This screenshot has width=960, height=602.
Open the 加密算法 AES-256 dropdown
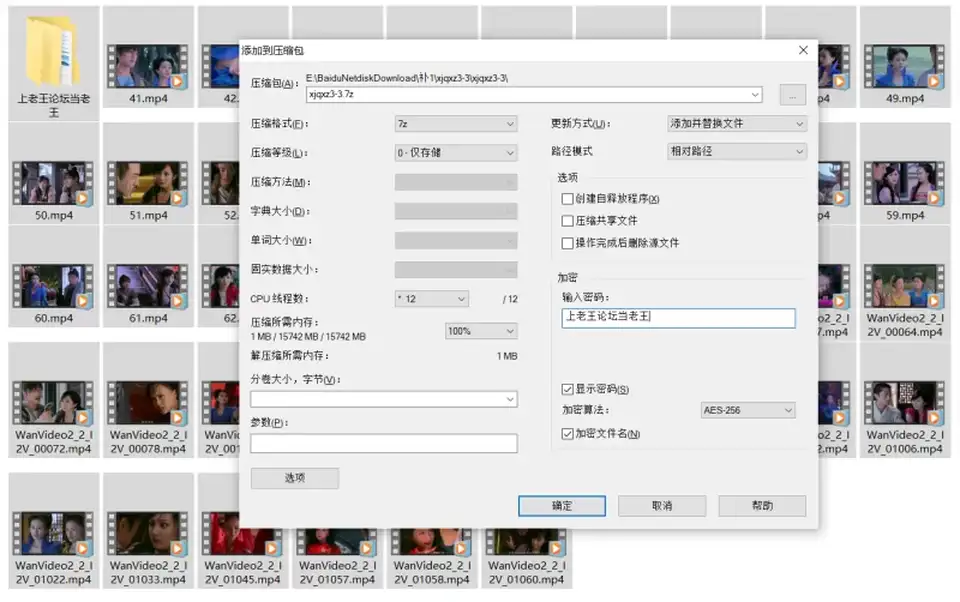(748, 410)
